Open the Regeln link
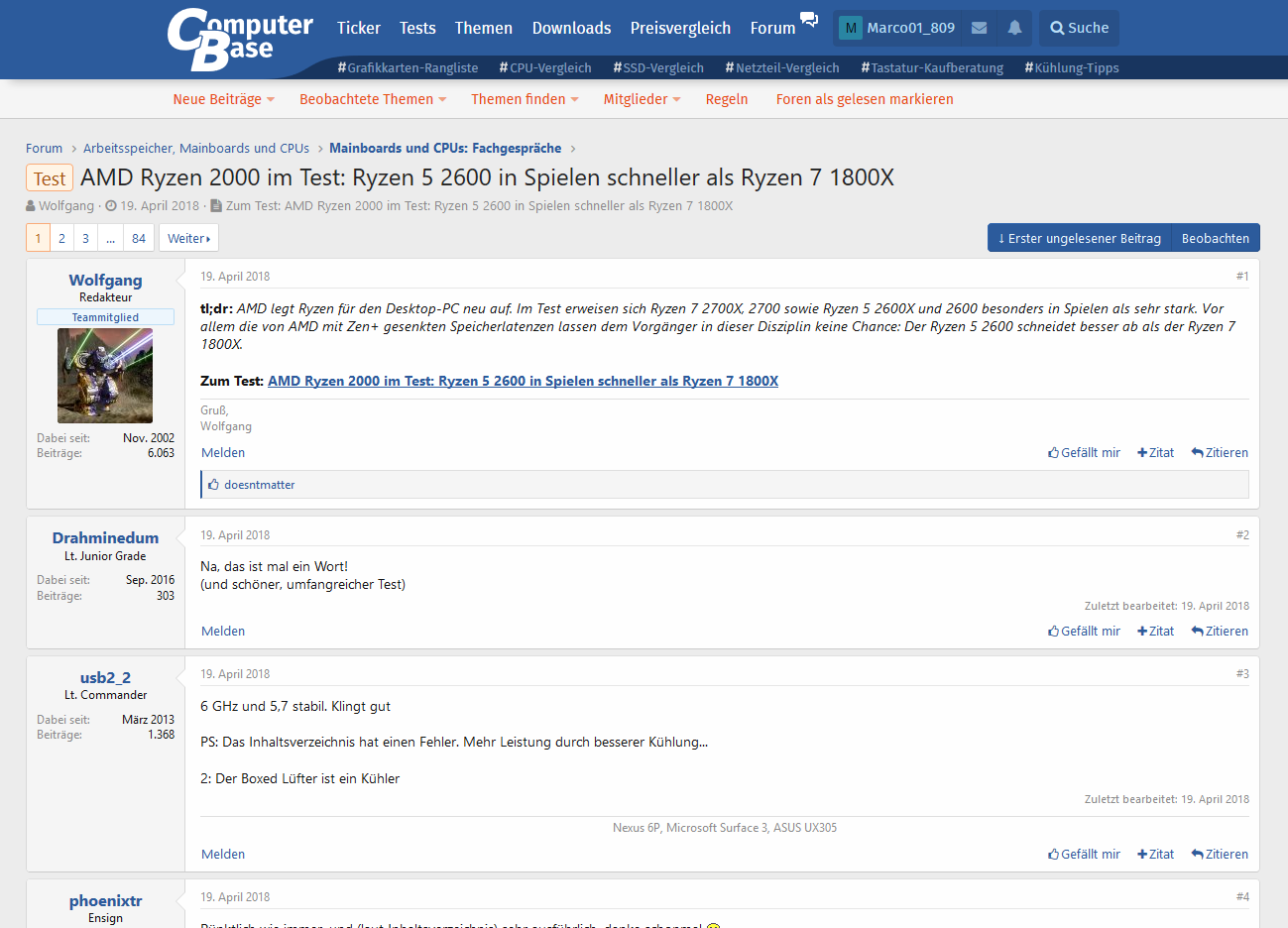Image resolution: width=1288 pixels, height=928 pixels. click(x=727, y=99)
